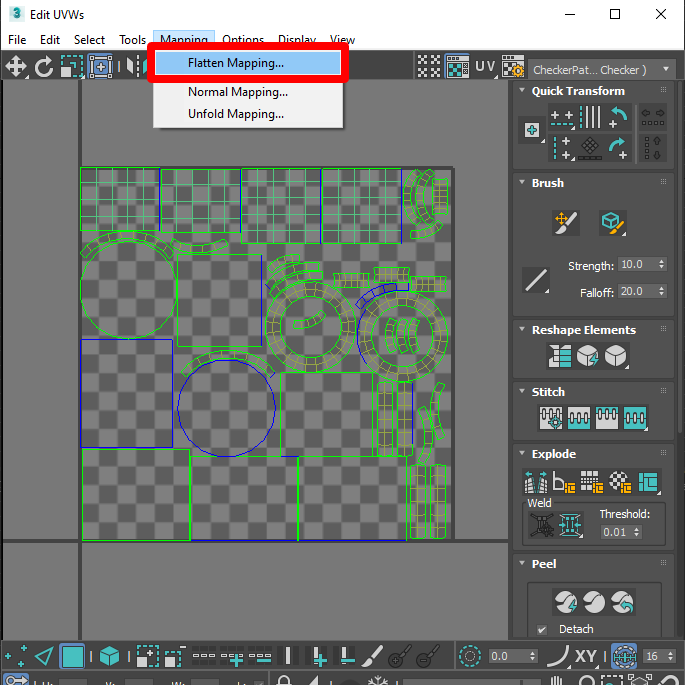Click Align Vertically to Pivot icon
Screen dimensions: 685x685
click(x=562, y=149)
